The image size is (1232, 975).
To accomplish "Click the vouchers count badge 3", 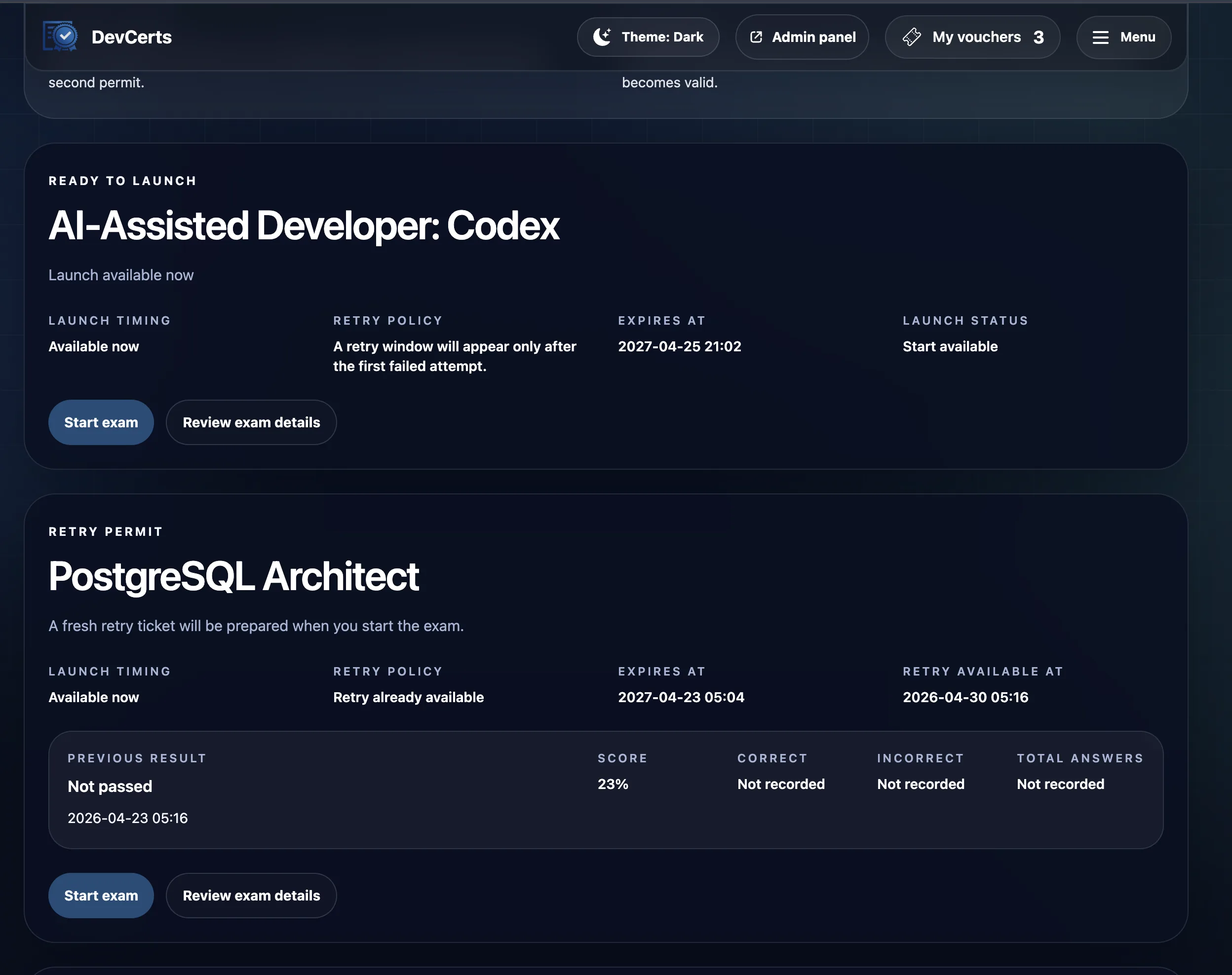I will (x=1039, y=37).
